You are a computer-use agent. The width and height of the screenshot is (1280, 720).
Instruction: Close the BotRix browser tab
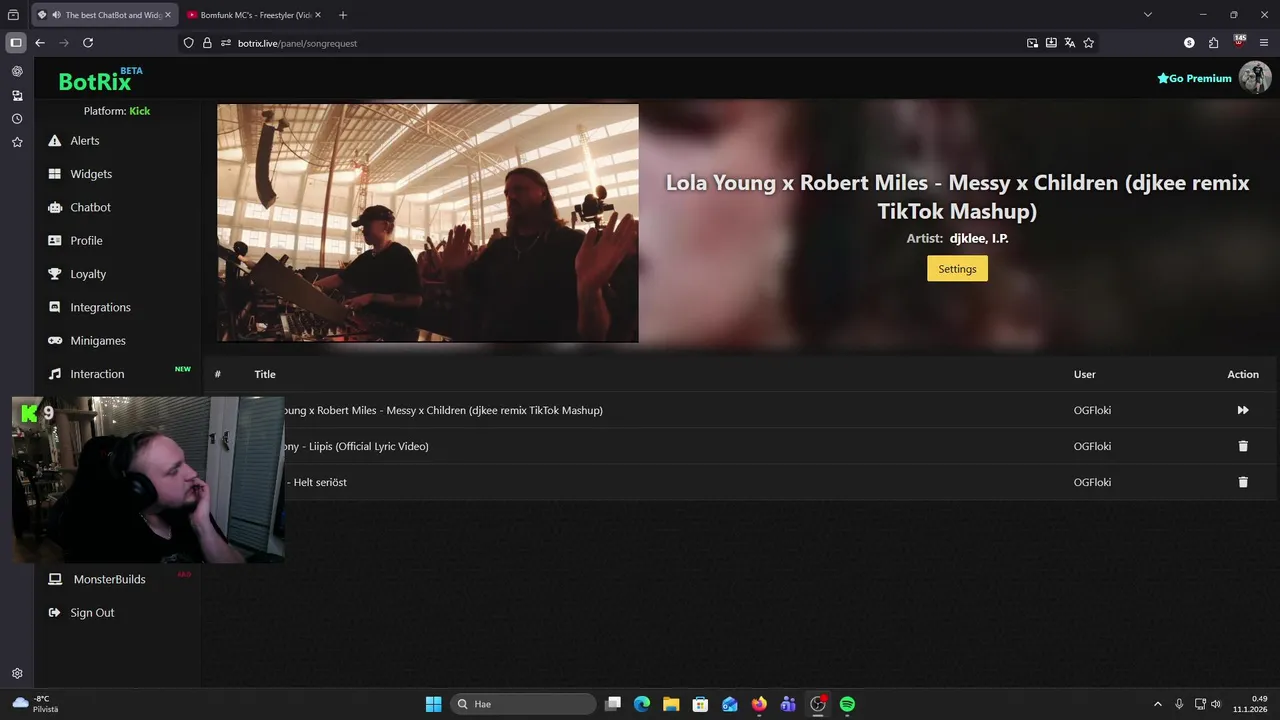tap(168, 15)
